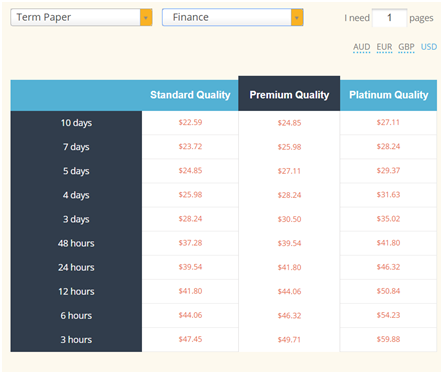This screenshot has width=443, height=374.
Task: Choose $46.32 Platinum price for 24 hours
Action: pyautogui.click(x=388, y=267)
